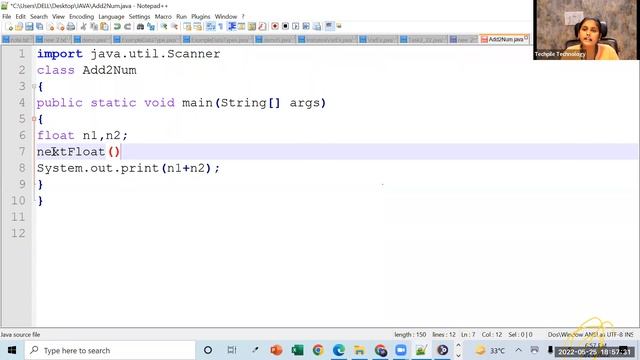This screenshot has height=360, width=640.
Task: Click on 'class Add2Num' text
Action: click(x=87, y=70)
